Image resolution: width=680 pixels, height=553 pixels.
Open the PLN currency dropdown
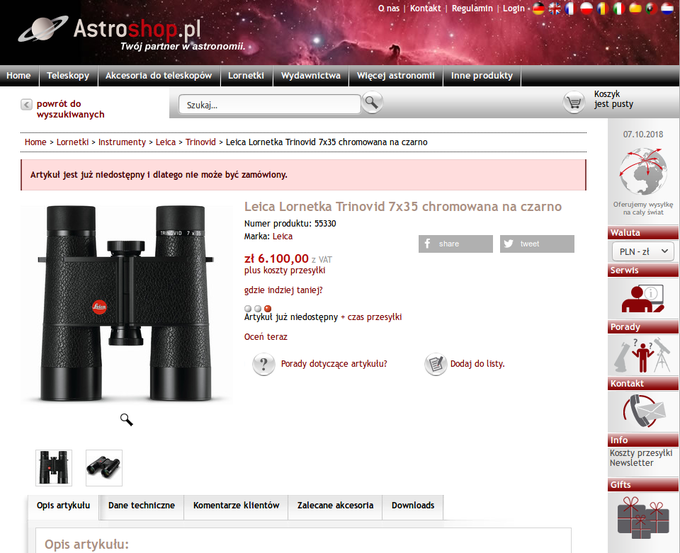coord(643,252)
